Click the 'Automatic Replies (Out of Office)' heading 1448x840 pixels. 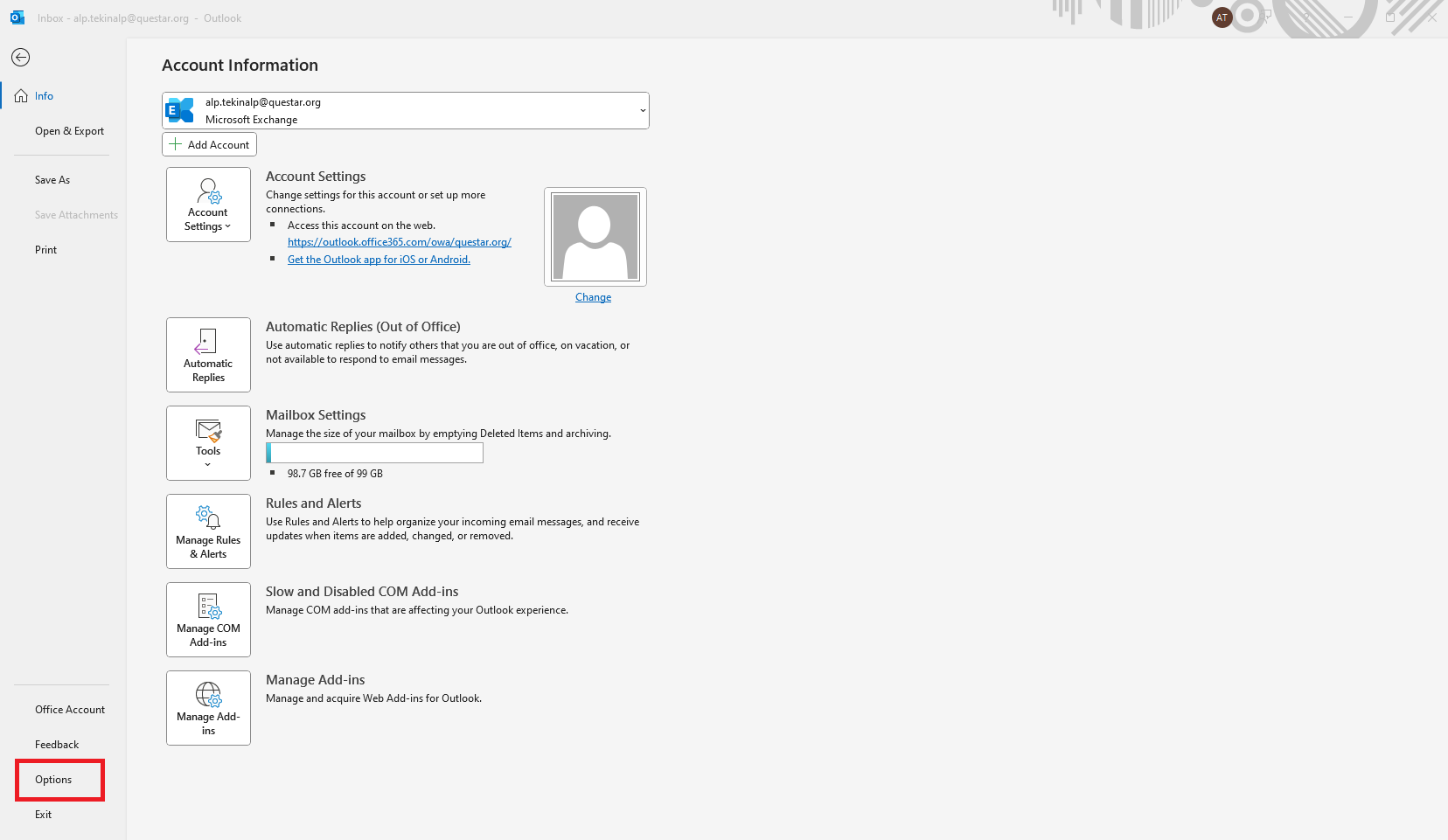click(x=363, y=327)
